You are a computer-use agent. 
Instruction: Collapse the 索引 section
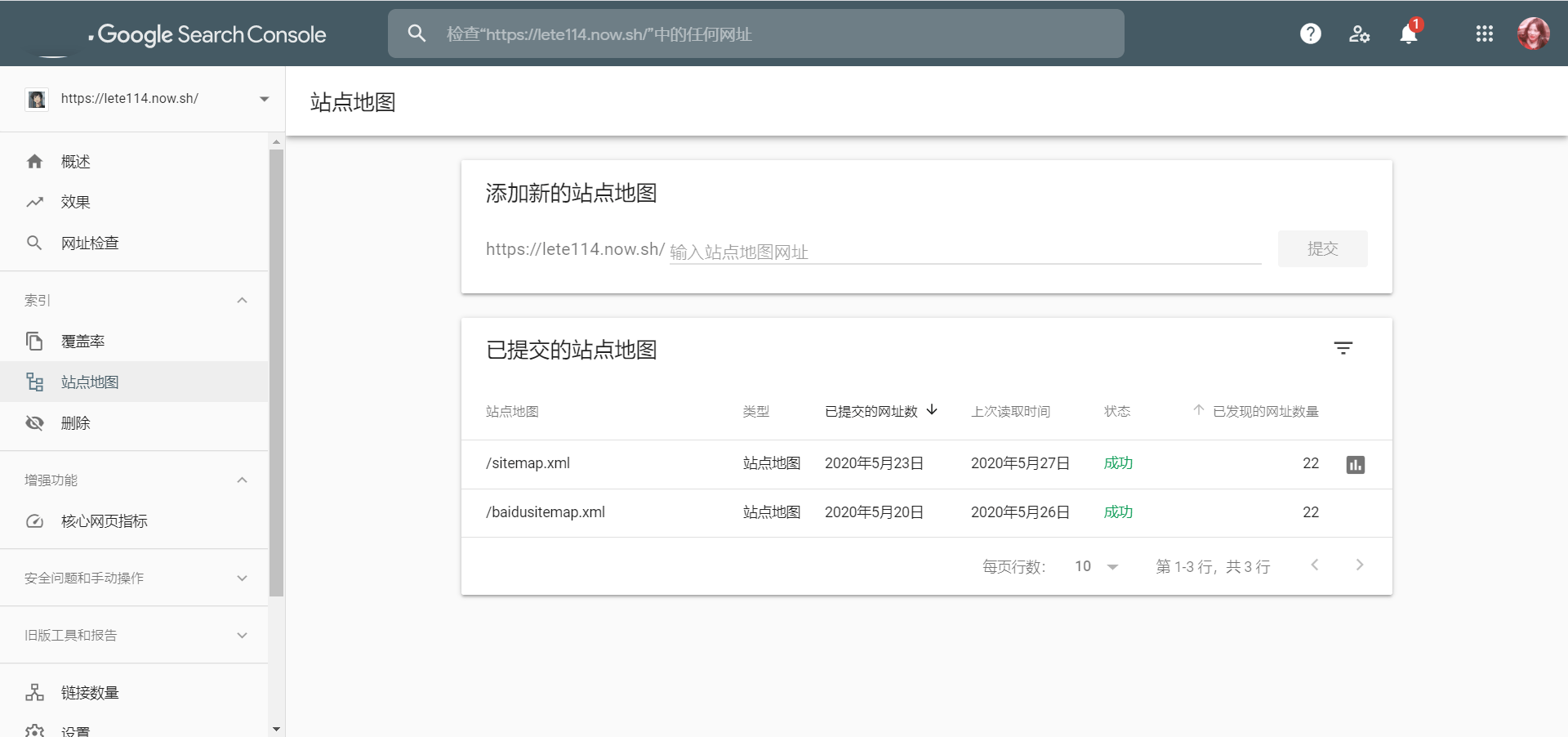(x=242, y=301)
